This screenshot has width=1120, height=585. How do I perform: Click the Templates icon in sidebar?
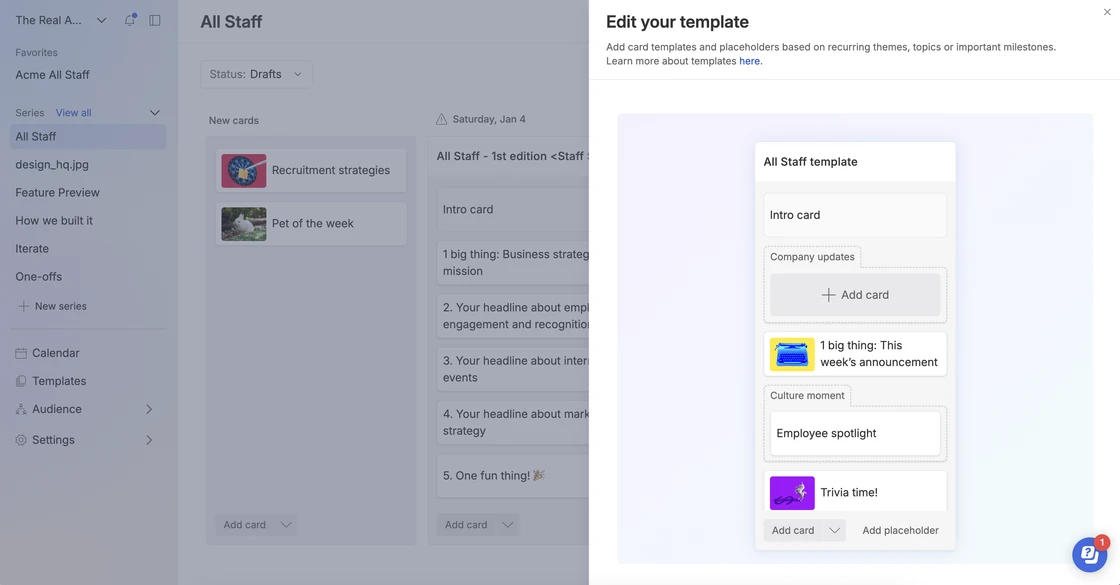click(x=21, y=381)
